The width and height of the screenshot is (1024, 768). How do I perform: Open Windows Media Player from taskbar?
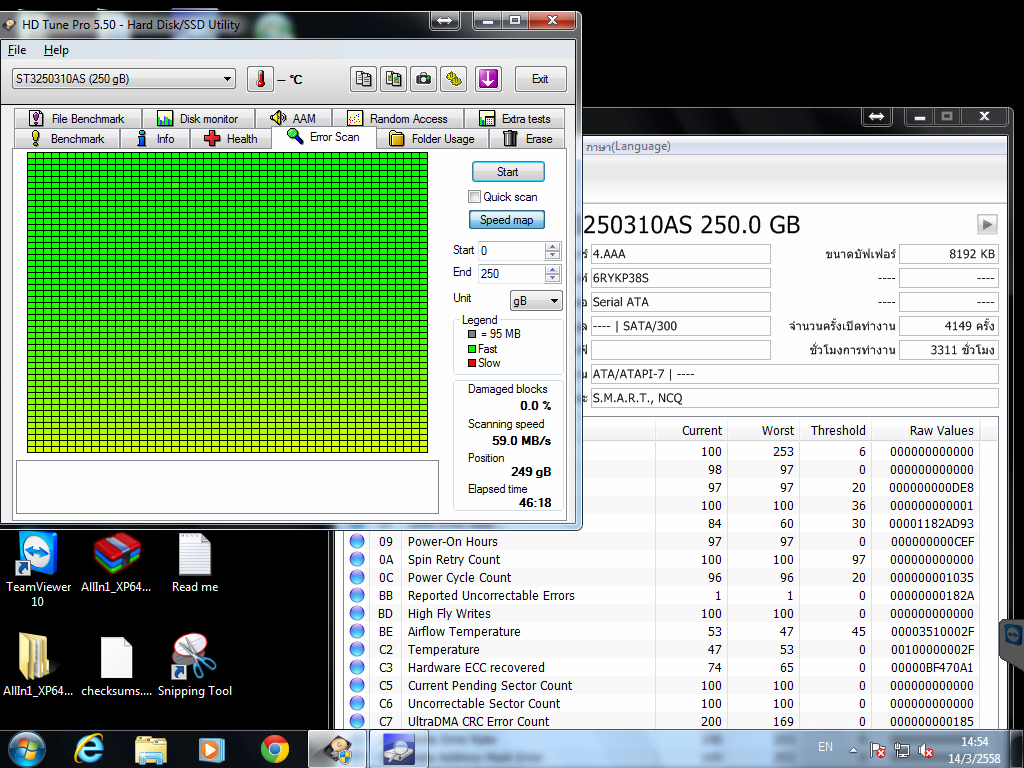211,749
